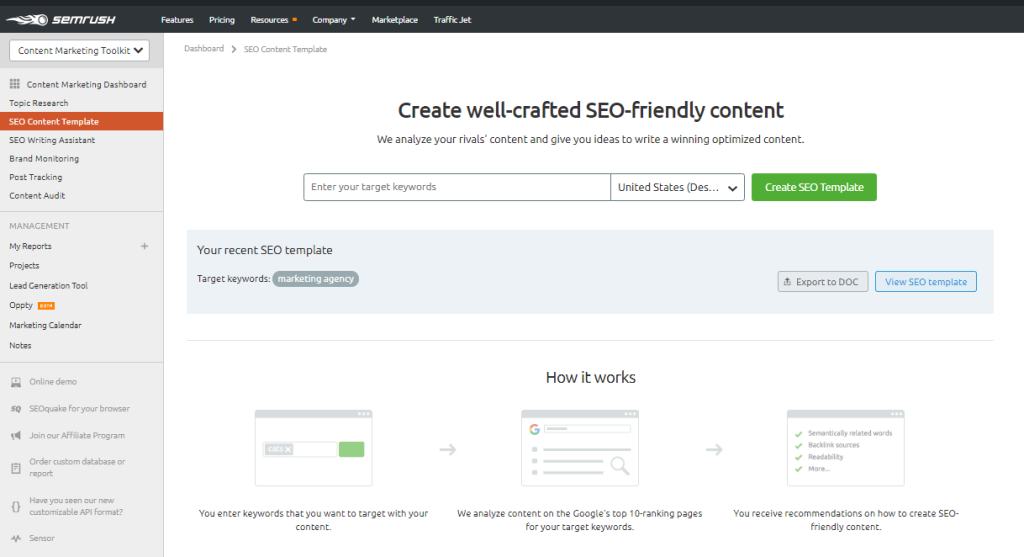Click the breadcrumb chevron separator

coord(233,49)
